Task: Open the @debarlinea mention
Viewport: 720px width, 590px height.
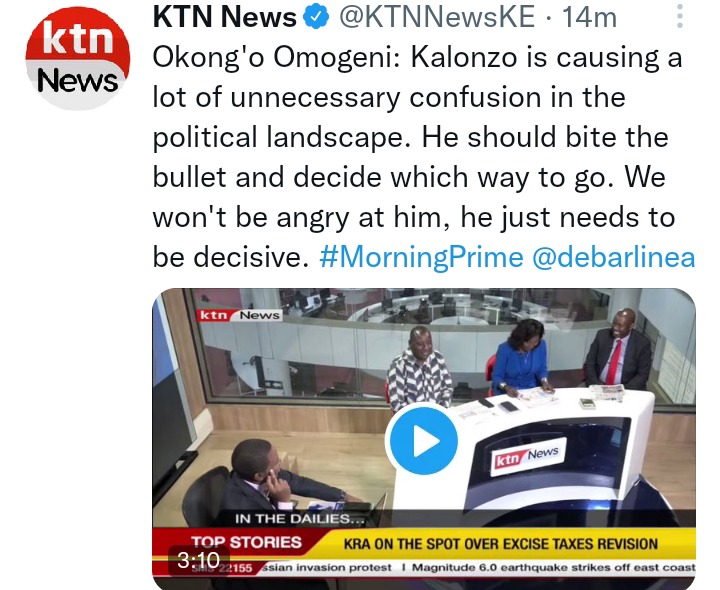Action: coord(614,257)
